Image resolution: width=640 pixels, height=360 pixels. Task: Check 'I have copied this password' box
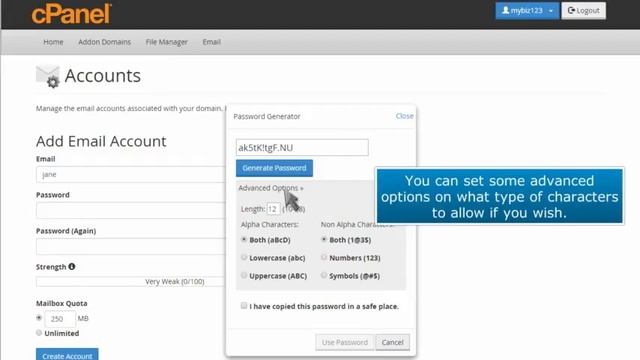pyautogui.click(x=244, y=306)
